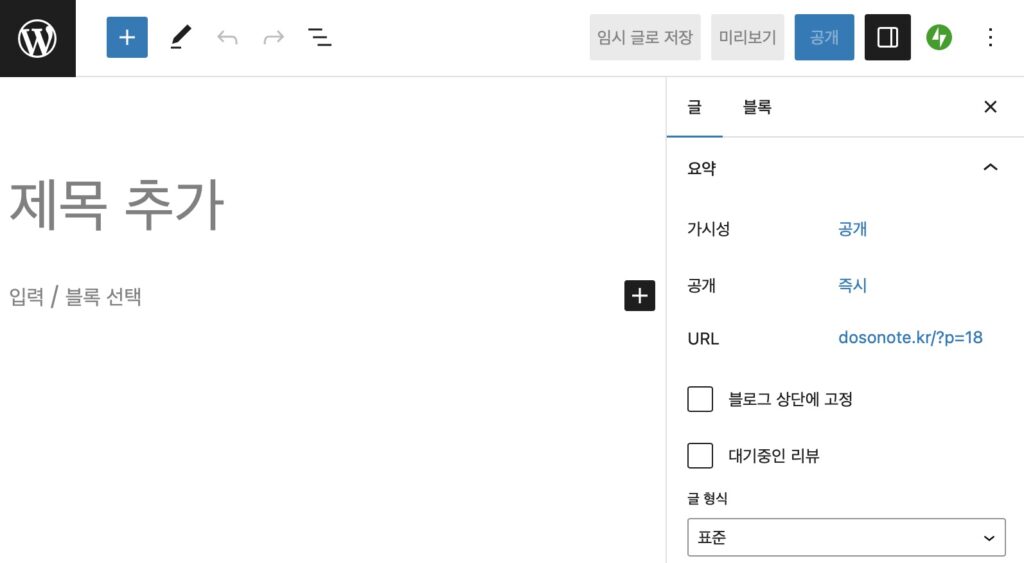
Task: Switch to the 블록 tab
Action: pos(757,107)
